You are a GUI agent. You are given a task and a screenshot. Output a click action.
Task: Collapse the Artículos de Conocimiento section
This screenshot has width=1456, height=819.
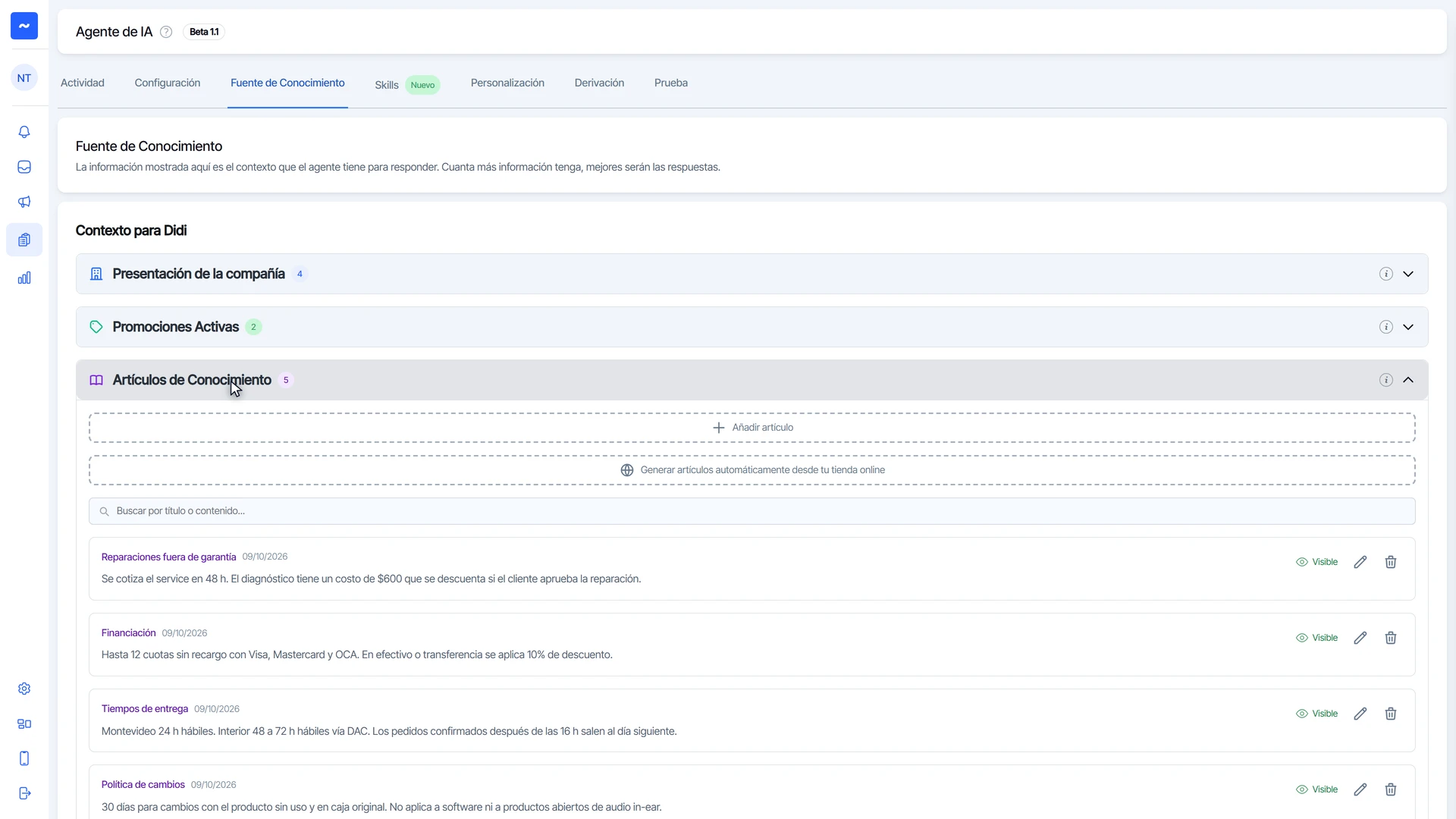1408,380
